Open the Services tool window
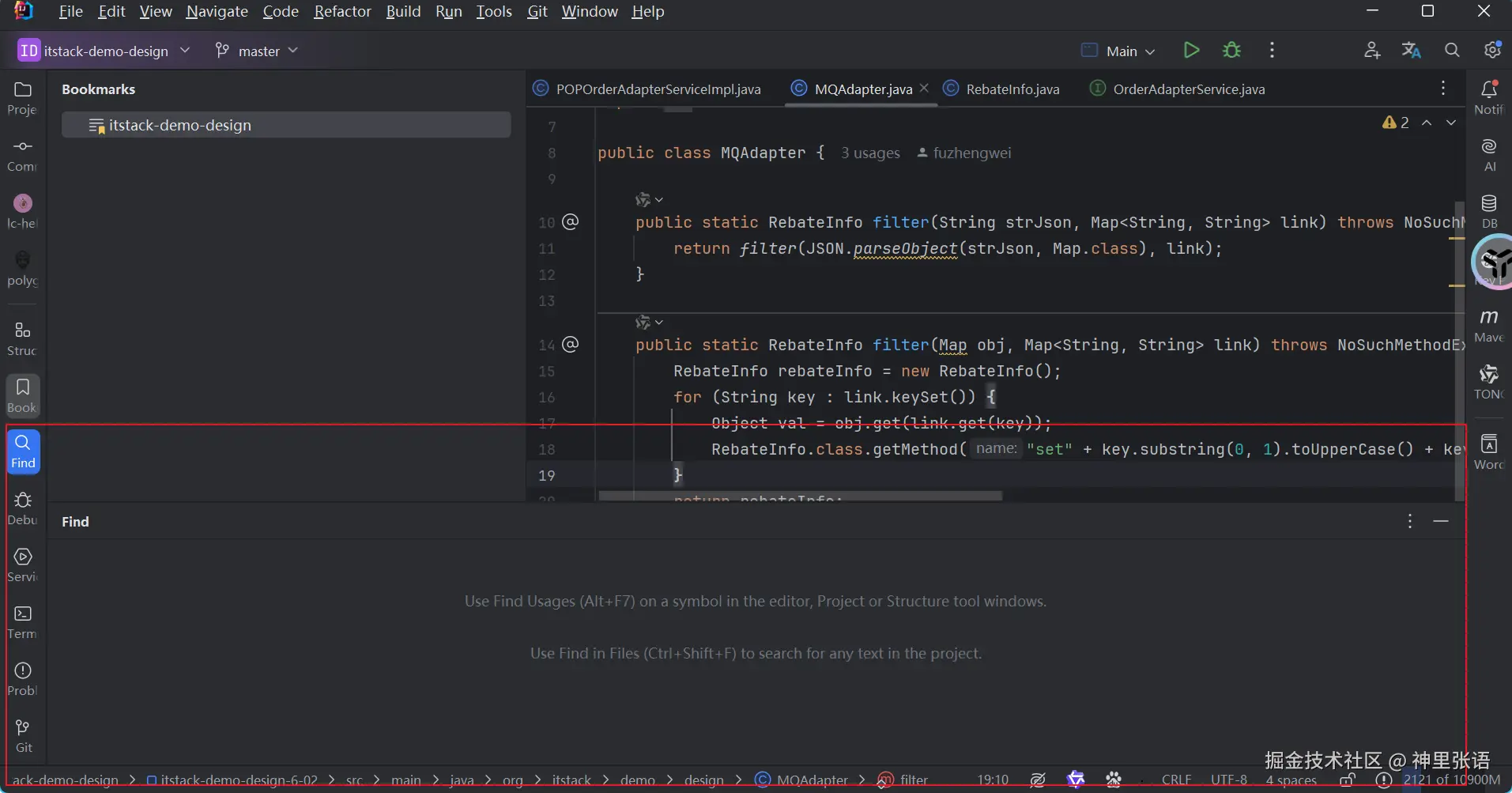This screenshot has height=793, width=1512. point(23,565)
